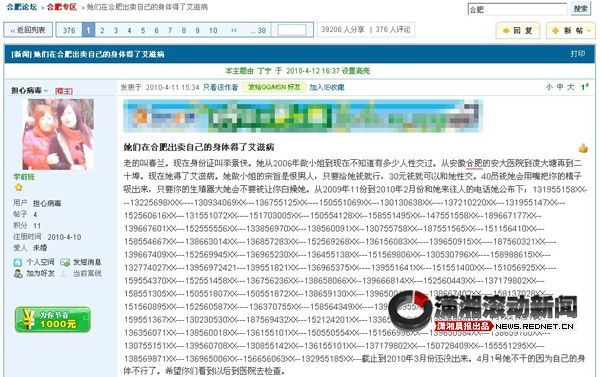
Task: Click the 打印 print link
Action: pos(578,54)
